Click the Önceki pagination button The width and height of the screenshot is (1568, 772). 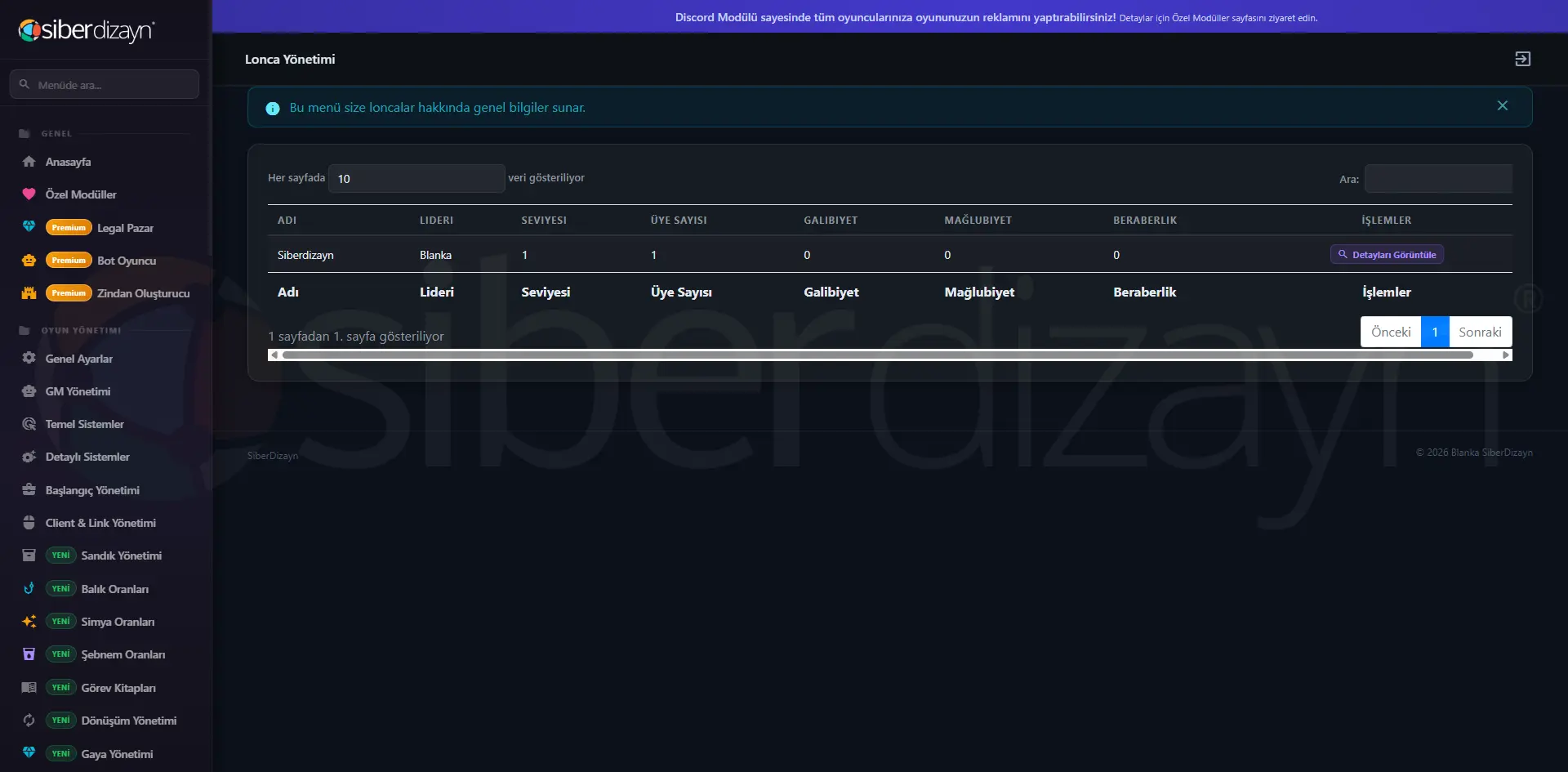coord(1391,332)
